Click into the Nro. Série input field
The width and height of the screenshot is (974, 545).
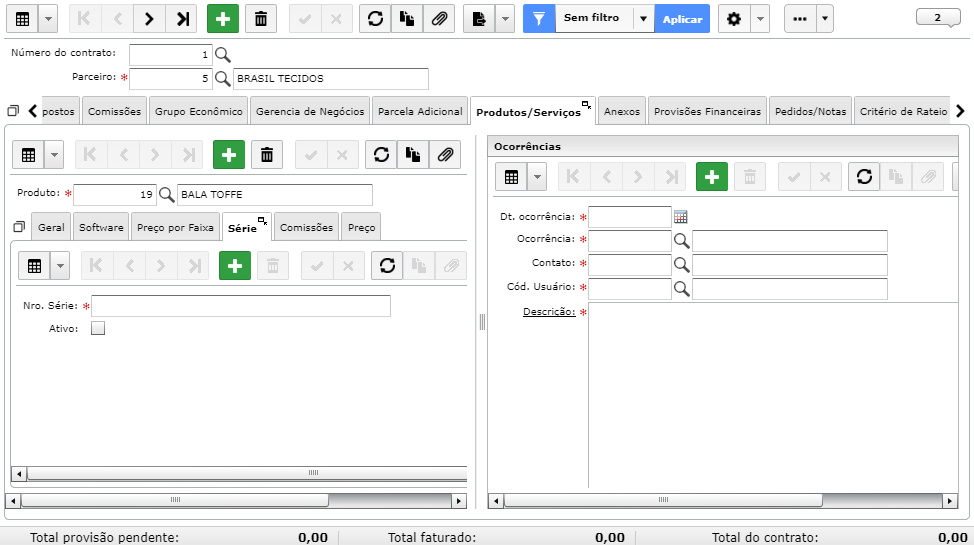coord(241,306)
